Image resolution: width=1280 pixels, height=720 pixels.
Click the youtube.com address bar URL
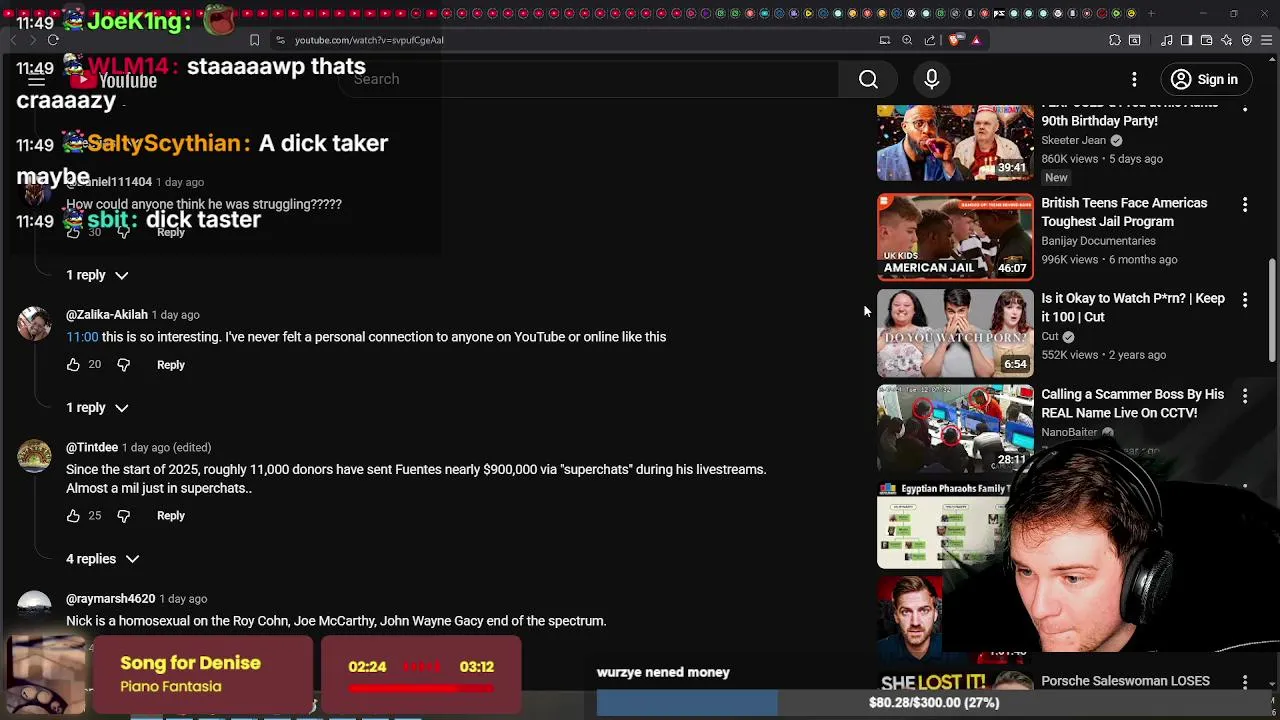click(x=369, y=40)
